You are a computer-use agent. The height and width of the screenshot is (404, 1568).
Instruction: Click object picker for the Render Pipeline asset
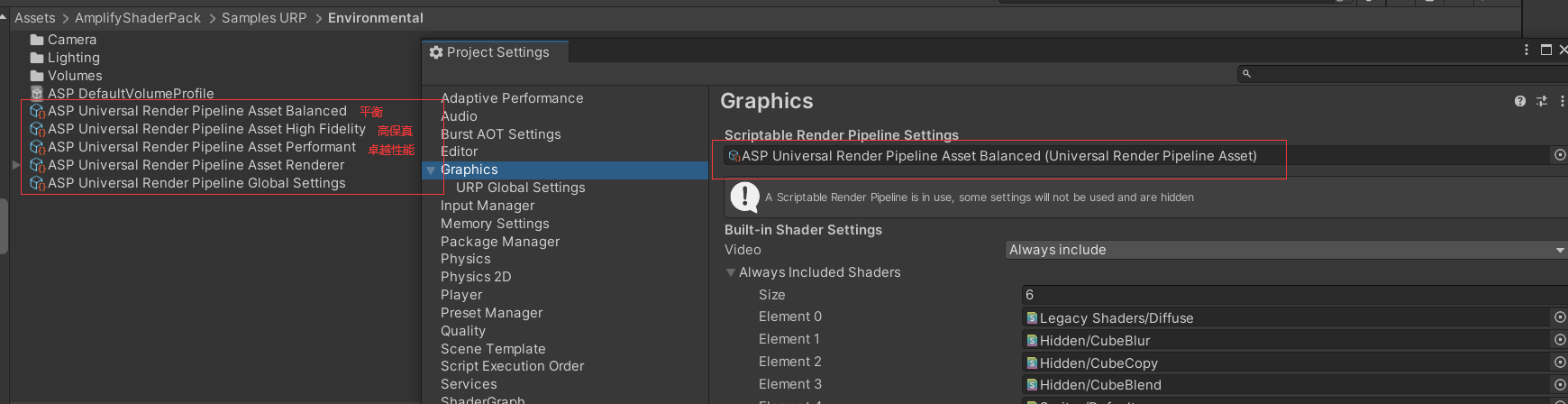1560,155
